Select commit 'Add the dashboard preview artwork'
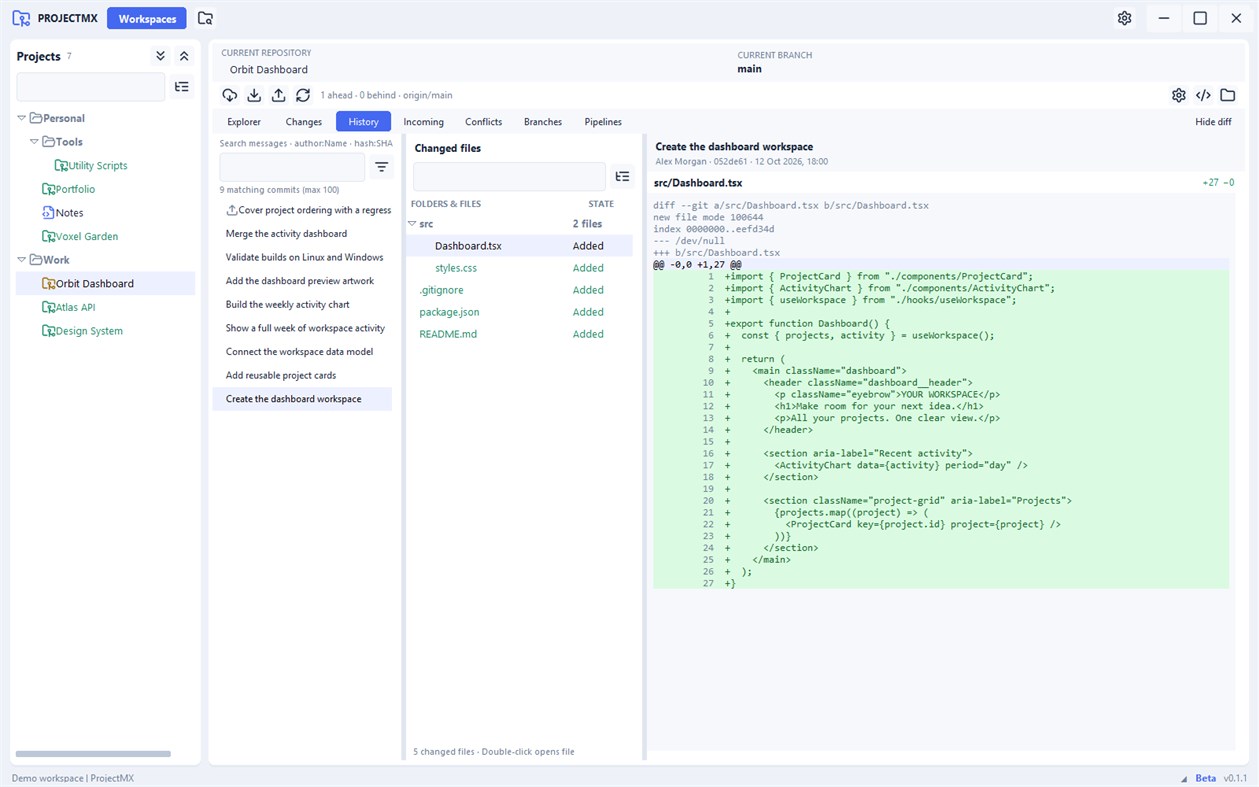Screen dimensions: 1259x787 [302, 281]
